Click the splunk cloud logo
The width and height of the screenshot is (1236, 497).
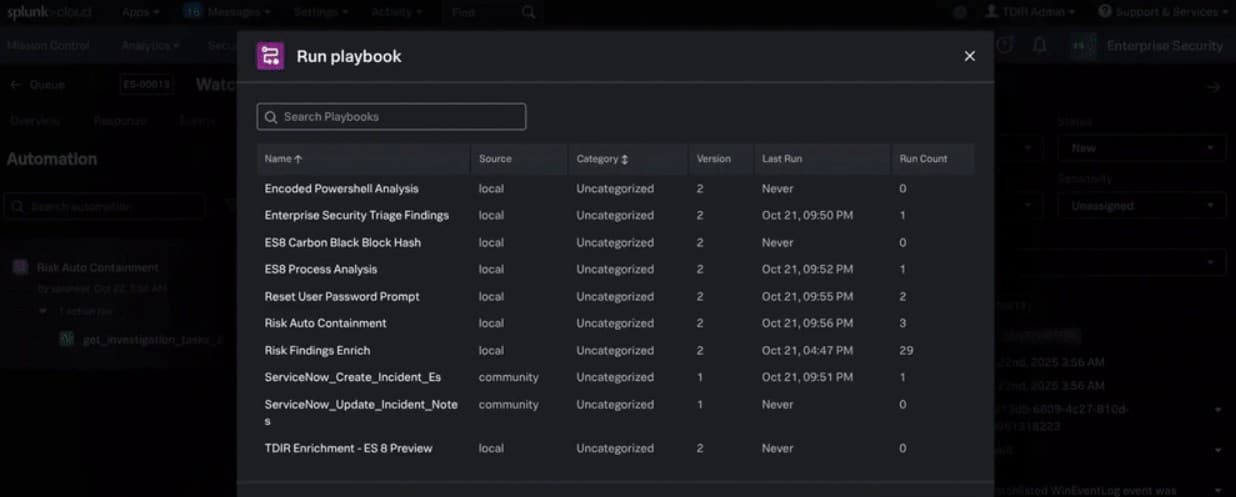49,12
